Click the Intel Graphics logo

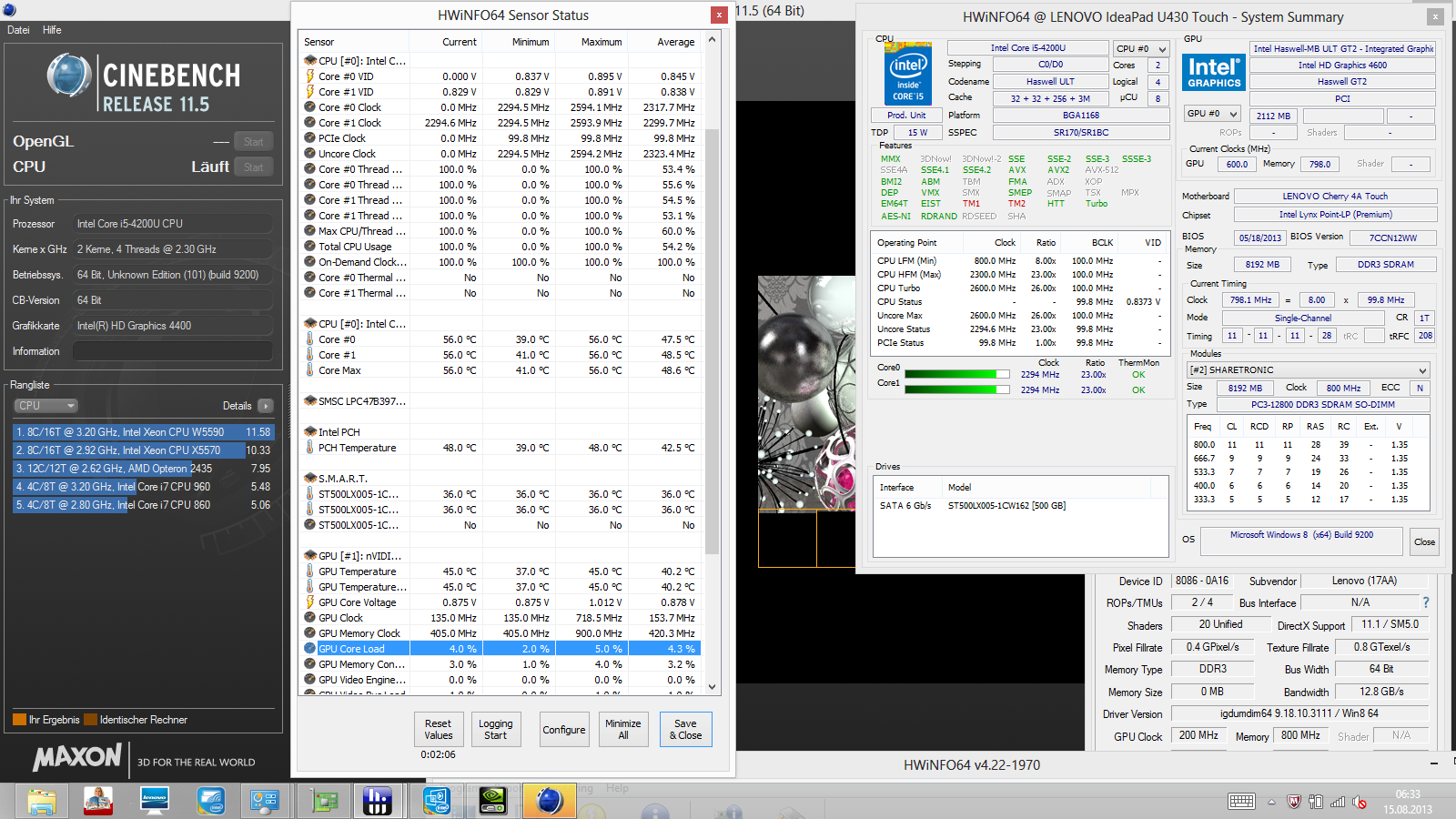point(1214,72)
